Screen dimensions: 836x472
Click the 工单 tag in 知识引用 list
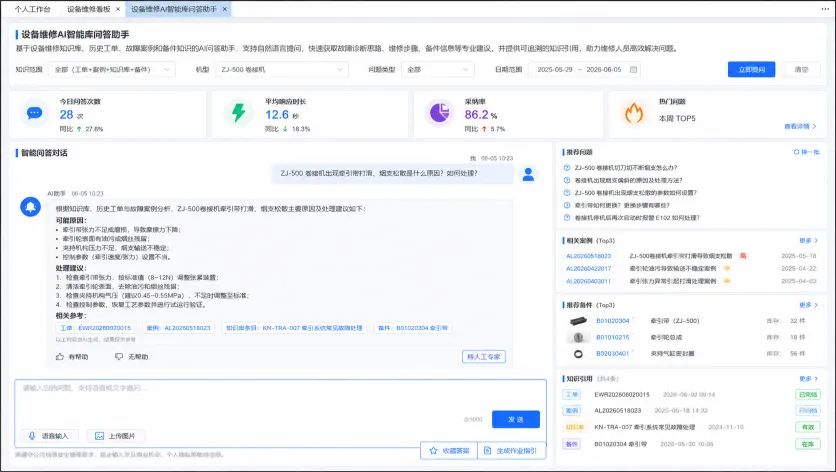point(572,395)
